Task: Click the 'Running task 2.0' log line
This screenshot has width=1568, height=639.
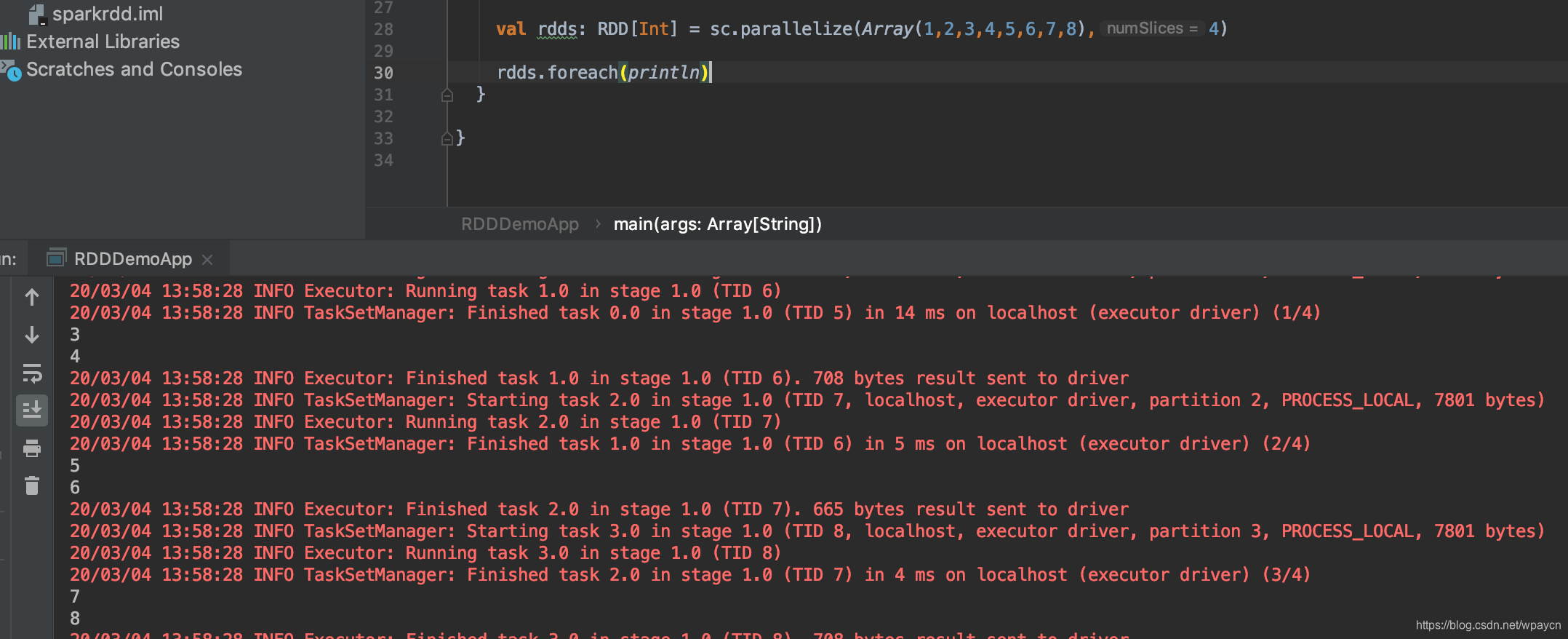Action: click(425, 422)
